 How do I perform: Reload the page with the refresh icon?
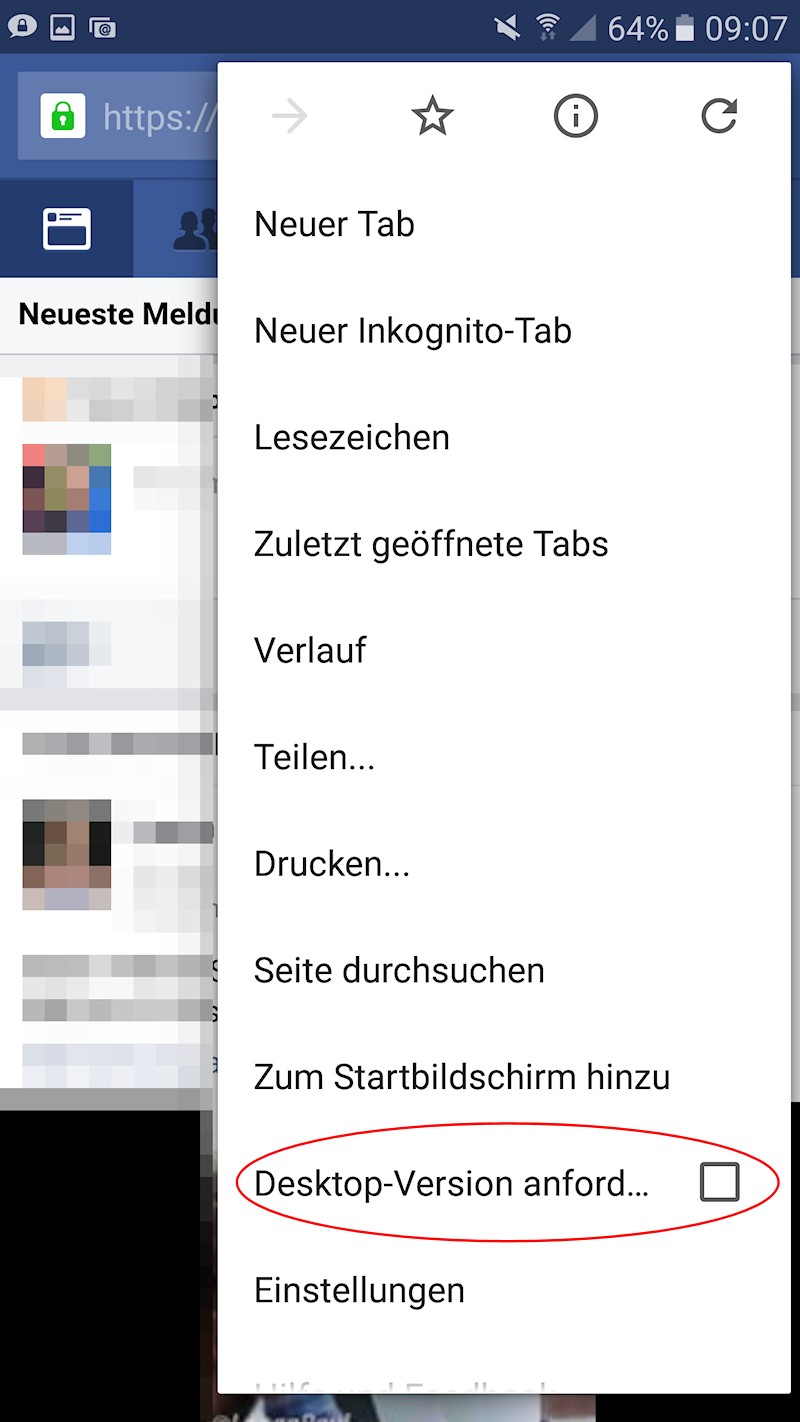click(718, 116)
